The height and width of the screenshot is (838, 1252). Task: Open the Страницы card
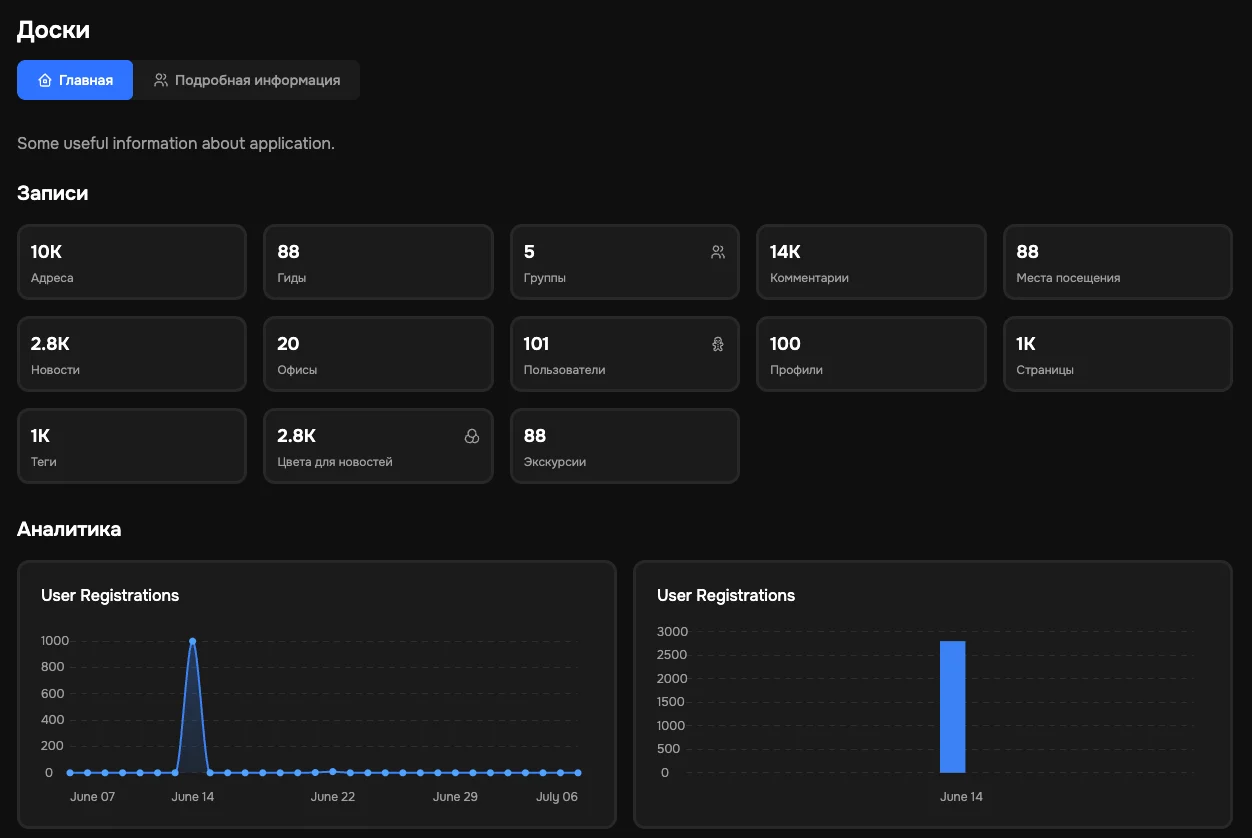click(1118, 354)
